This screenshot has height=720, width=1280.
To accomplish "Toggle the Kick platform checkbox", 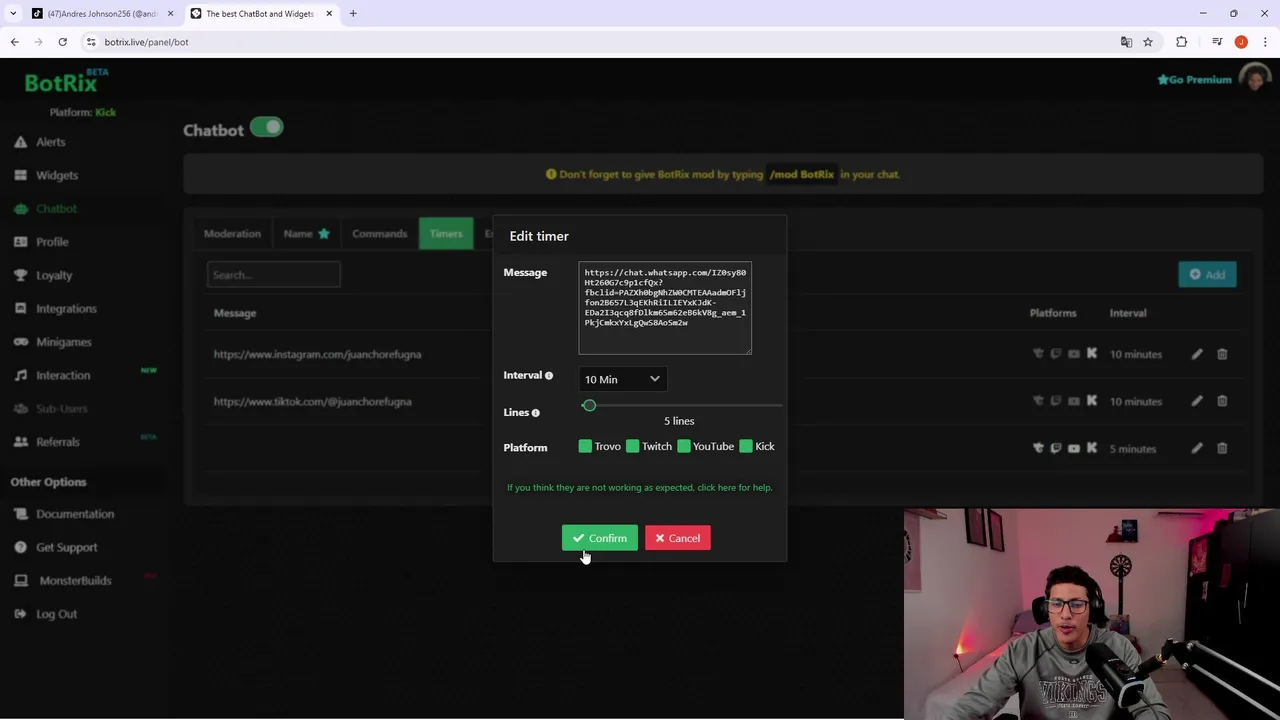I will tap(746, 446).
